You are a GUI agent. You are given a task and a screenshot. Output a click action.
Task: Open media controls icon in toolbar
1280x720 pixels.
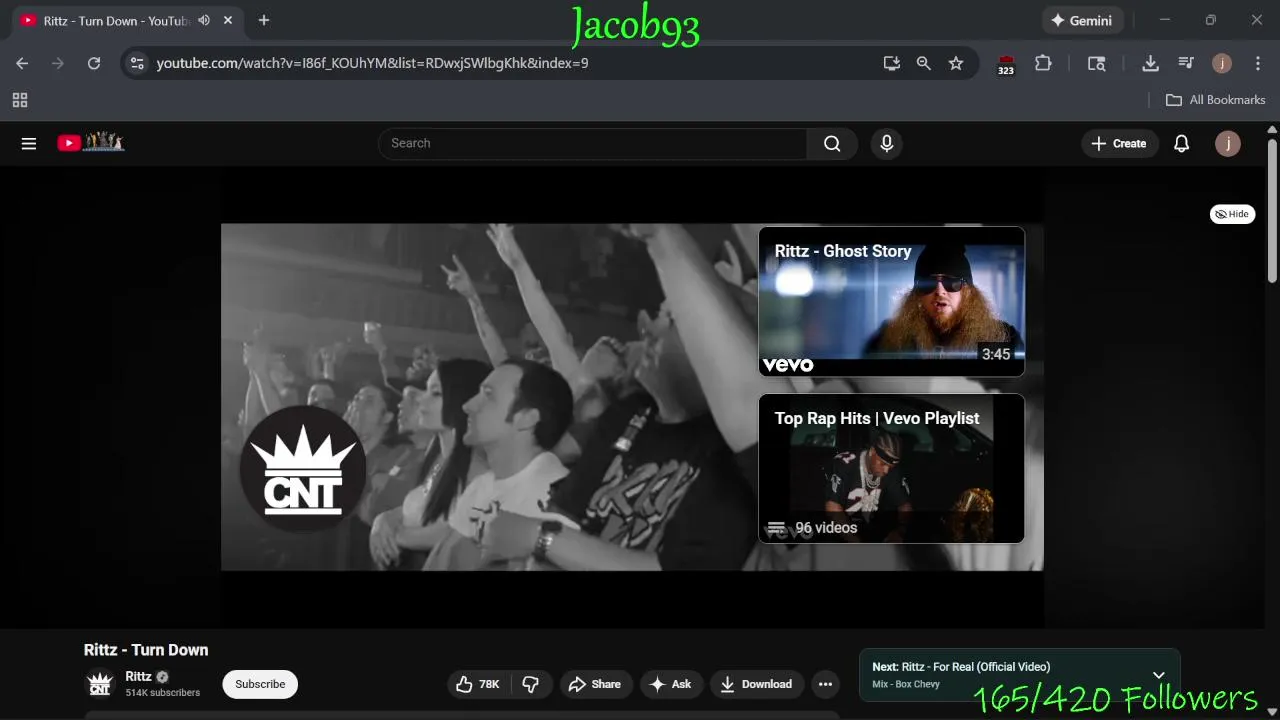1186,63
